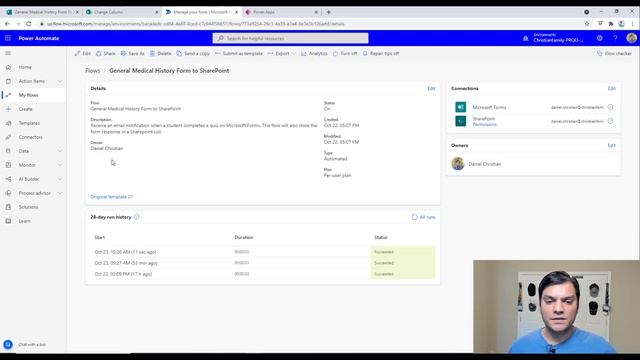The image size is (640, 360).
Task: Reload the page
Action: 29,24
